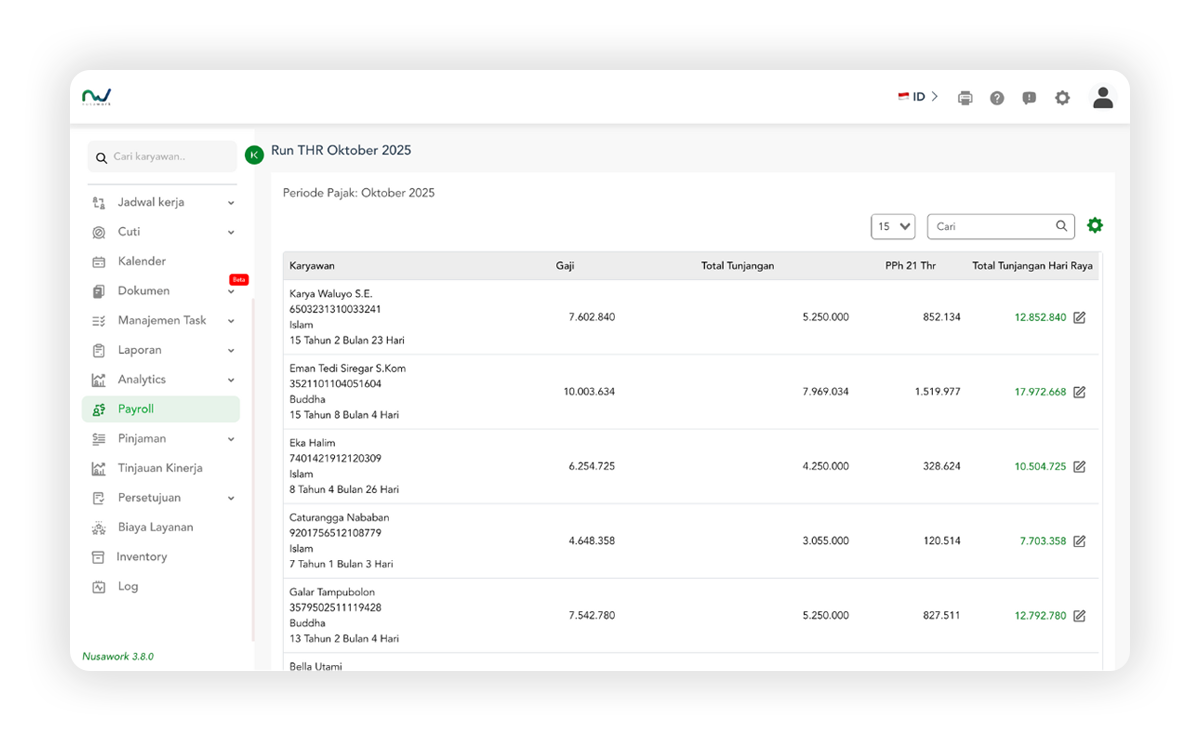
Task: Open the rows-per-page dropdown showing 15
Action: click(892, 227)
